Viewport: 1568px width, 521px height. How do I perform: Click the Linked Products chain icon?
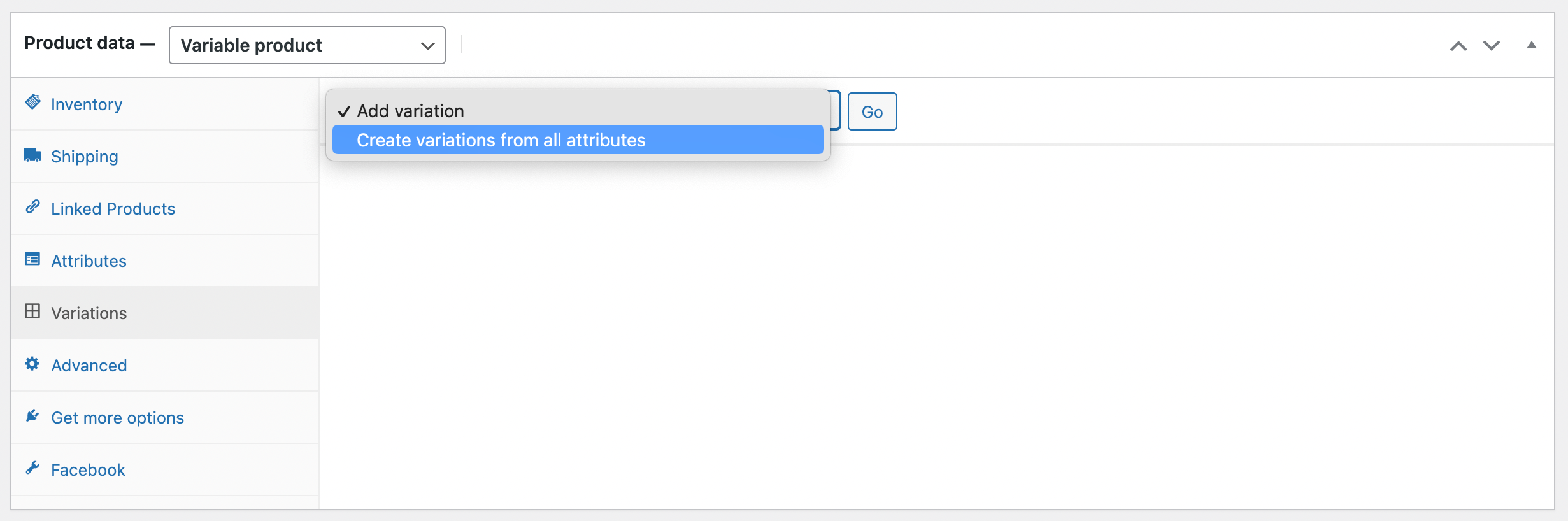pos(32,207)
